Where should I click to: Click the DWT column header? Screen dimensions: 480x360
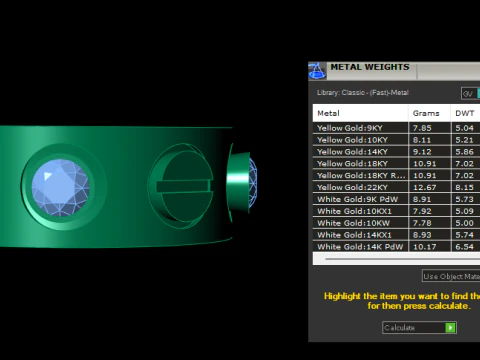coord(465,113)
